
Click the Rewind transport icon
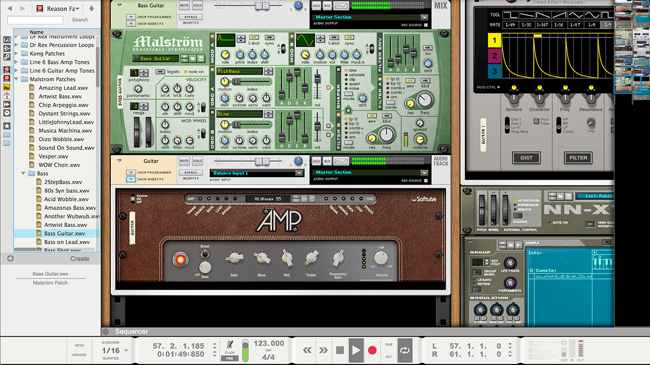point(307,350)
